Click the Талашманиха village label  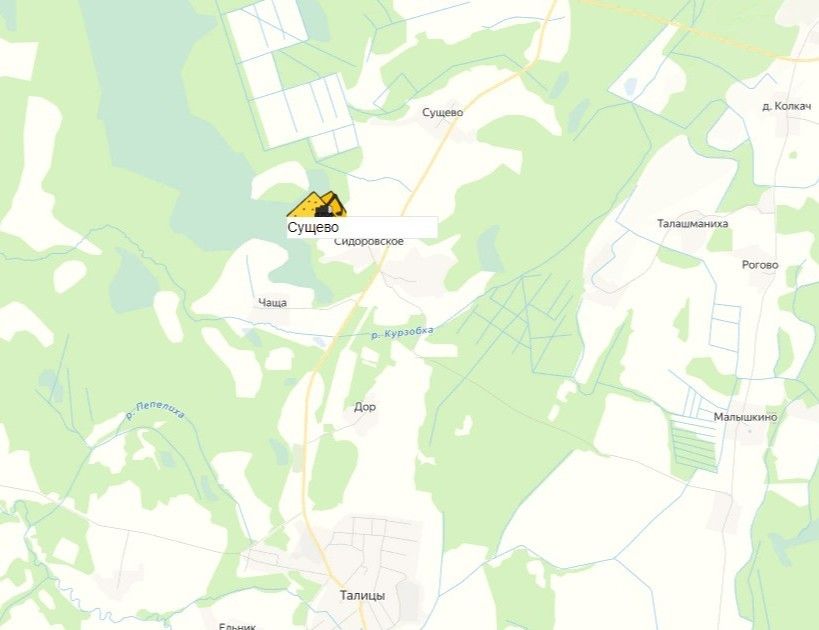click(x=693, y=224)
